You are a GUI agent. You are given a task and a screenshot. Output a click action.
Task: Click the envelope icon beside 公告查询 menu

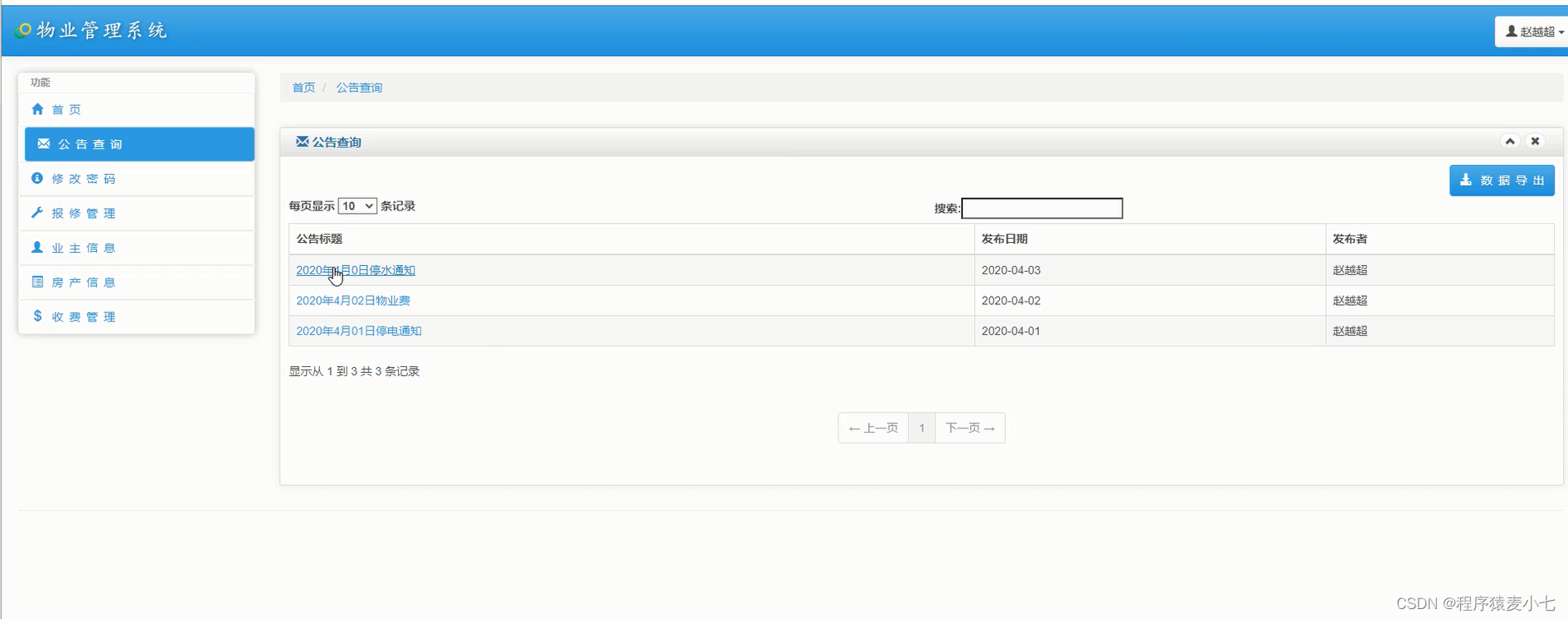44,144
